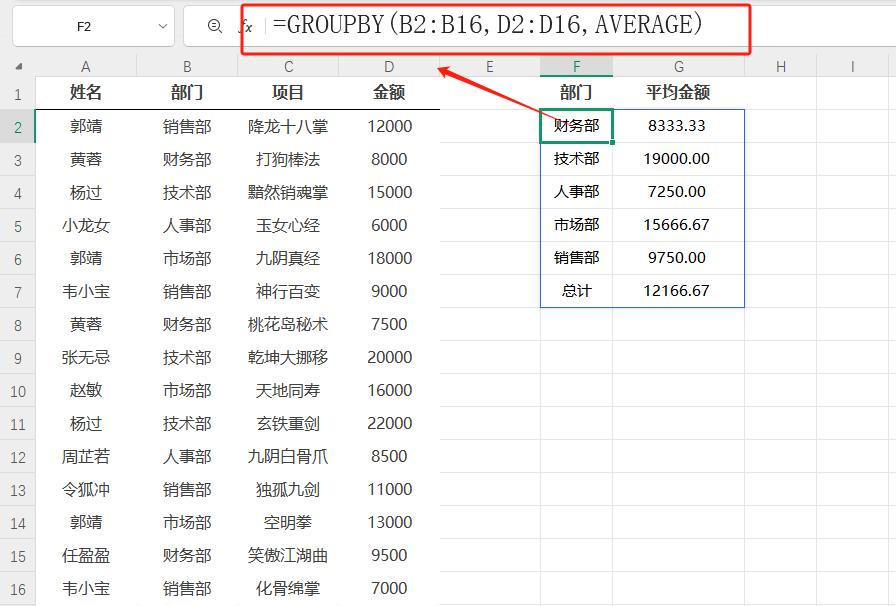Click the cell 打狗棒法
Image resolution: width=896 pixels, height=606 pixels.
[288, 160]
